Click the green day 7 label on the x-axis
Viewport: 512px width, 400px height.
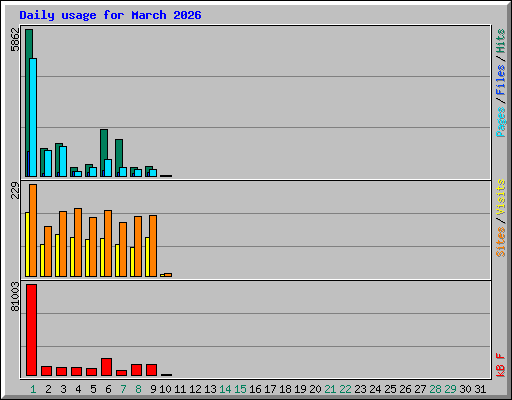123,389
